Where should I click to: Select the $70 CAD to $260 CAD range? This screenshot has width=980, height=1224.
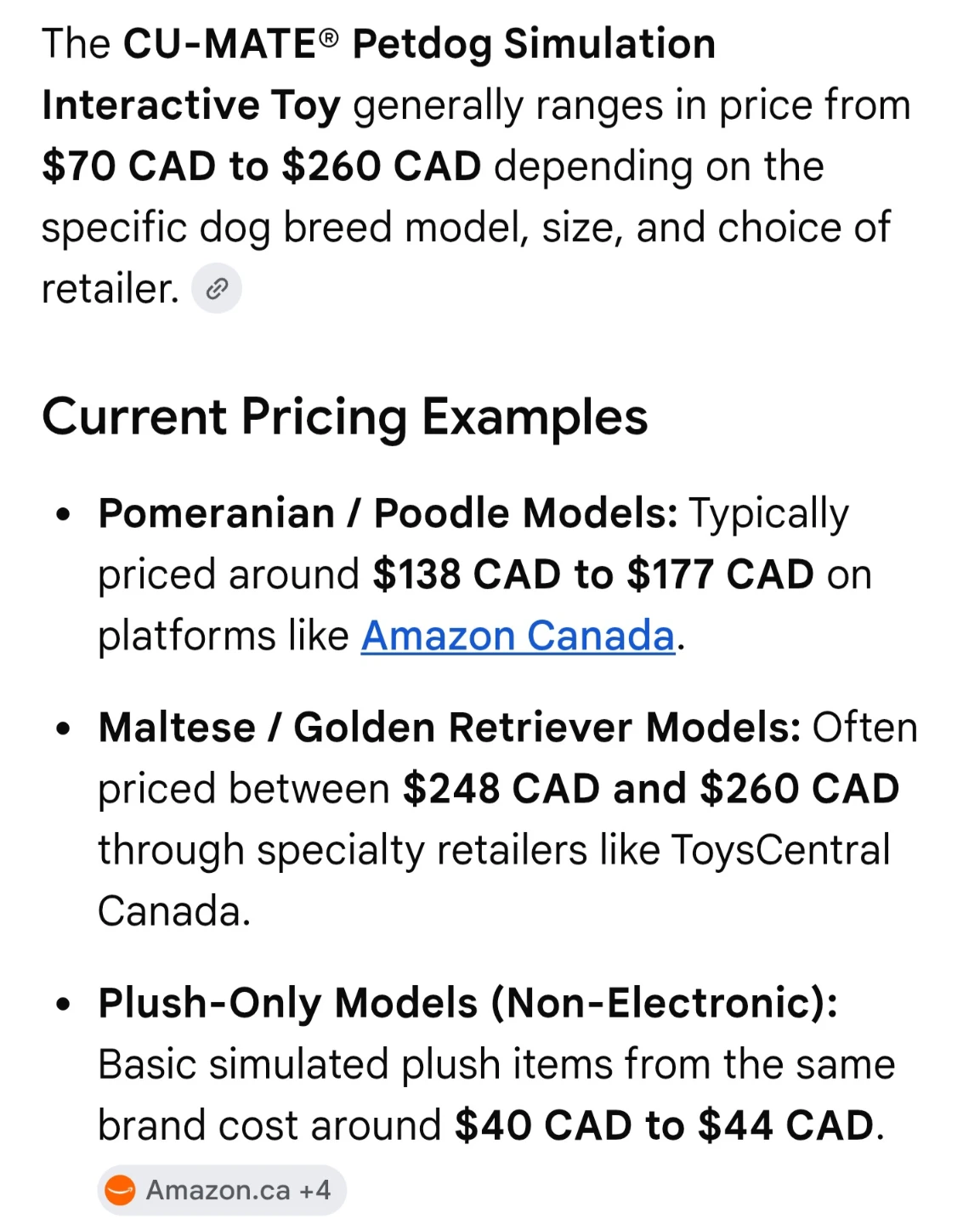(262, 166)
